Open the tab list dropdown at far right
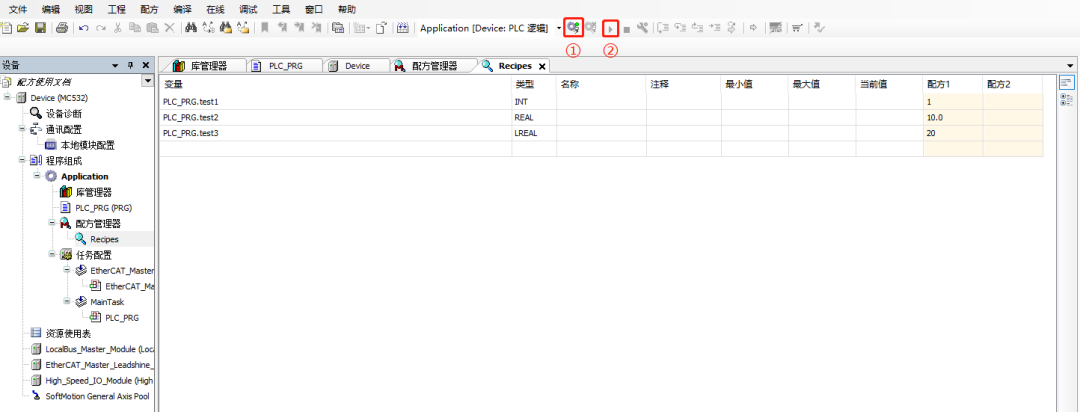Image resolution: width=1080 pixels, height=412 pixels. (1070, 65)
